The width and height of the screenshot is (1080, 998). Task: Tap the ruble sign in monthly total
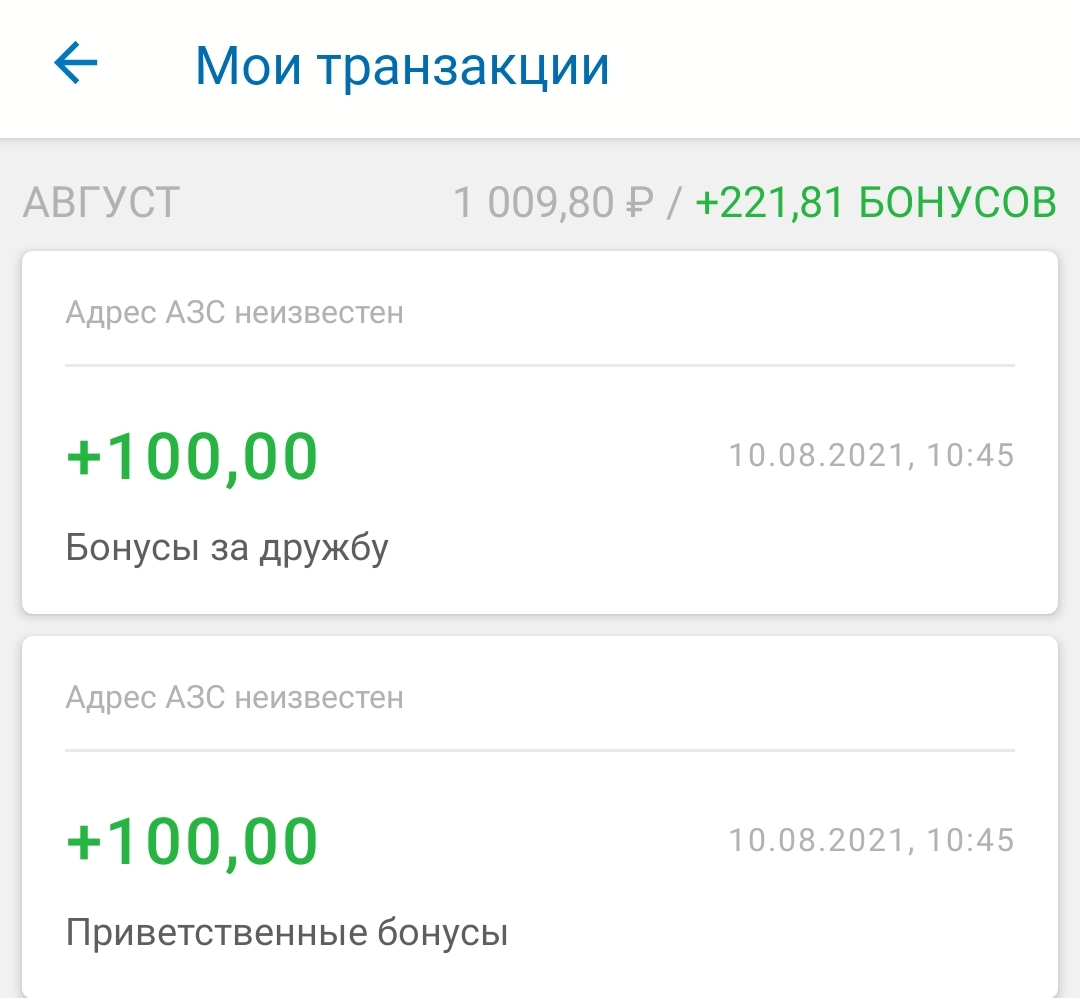point(640,203)
